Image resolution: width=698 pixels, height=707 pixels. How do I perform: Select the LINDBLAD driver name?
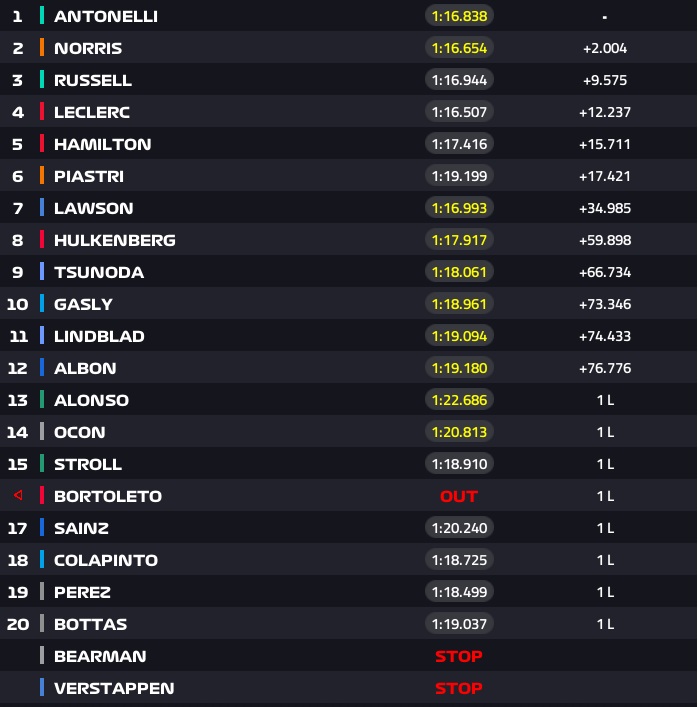click(99, 336)
